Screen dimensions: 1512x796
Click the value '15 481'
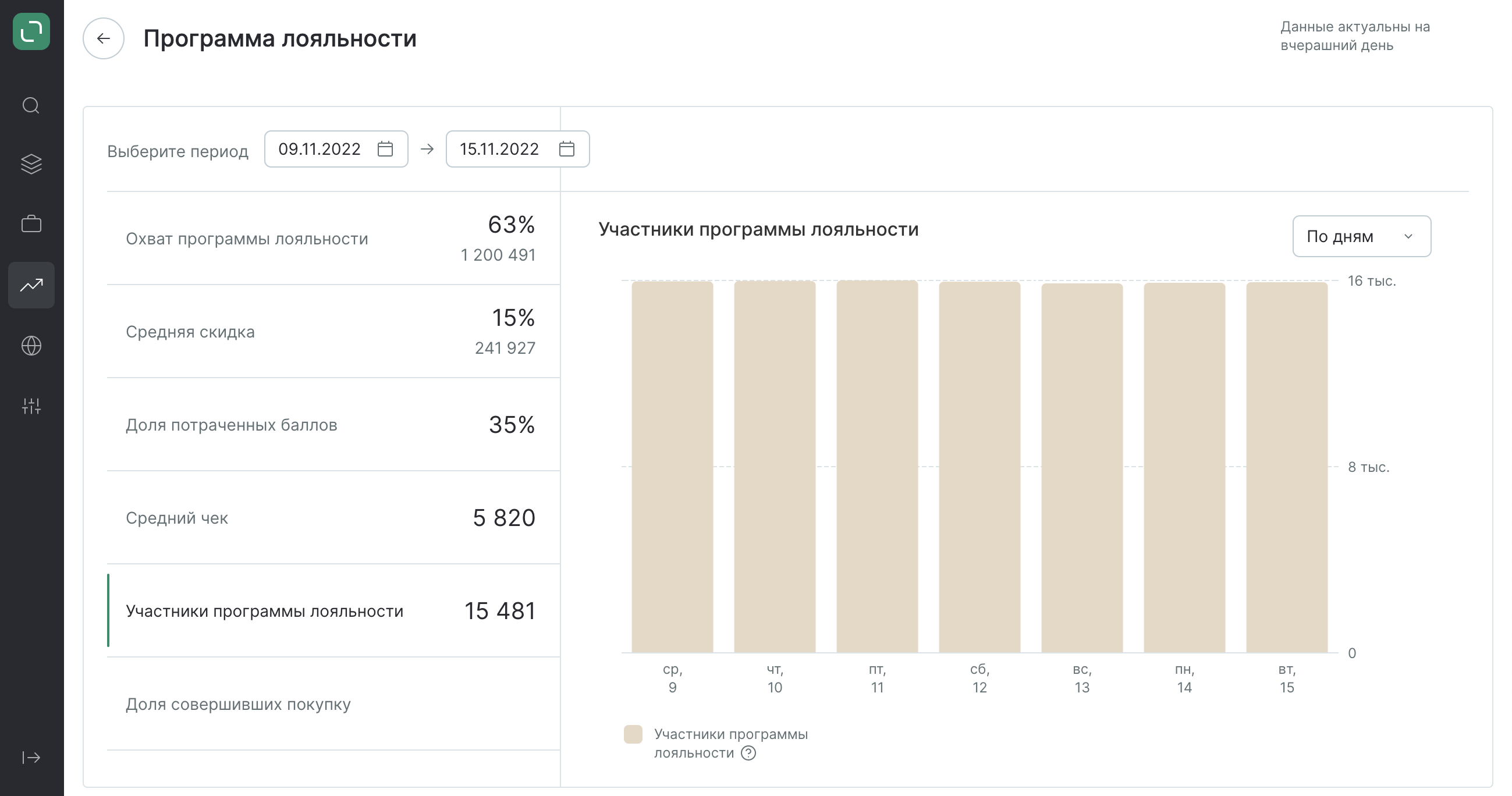point(500,611)
